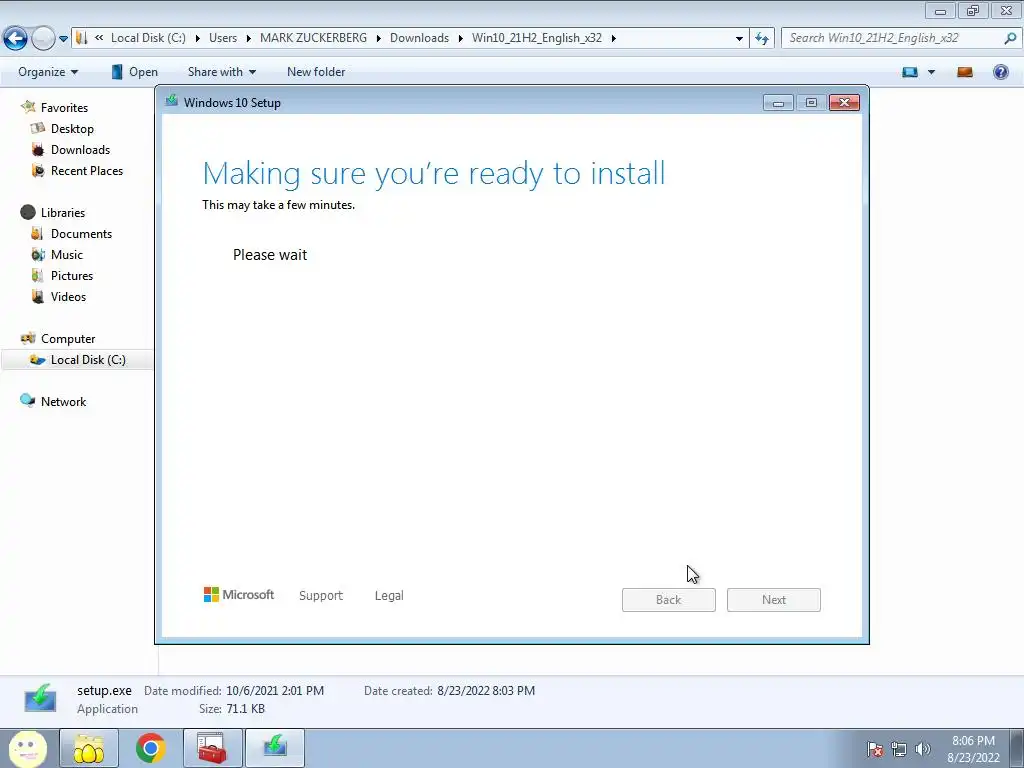Click the Back navigation arrow in Explorer

pos(15,39)
